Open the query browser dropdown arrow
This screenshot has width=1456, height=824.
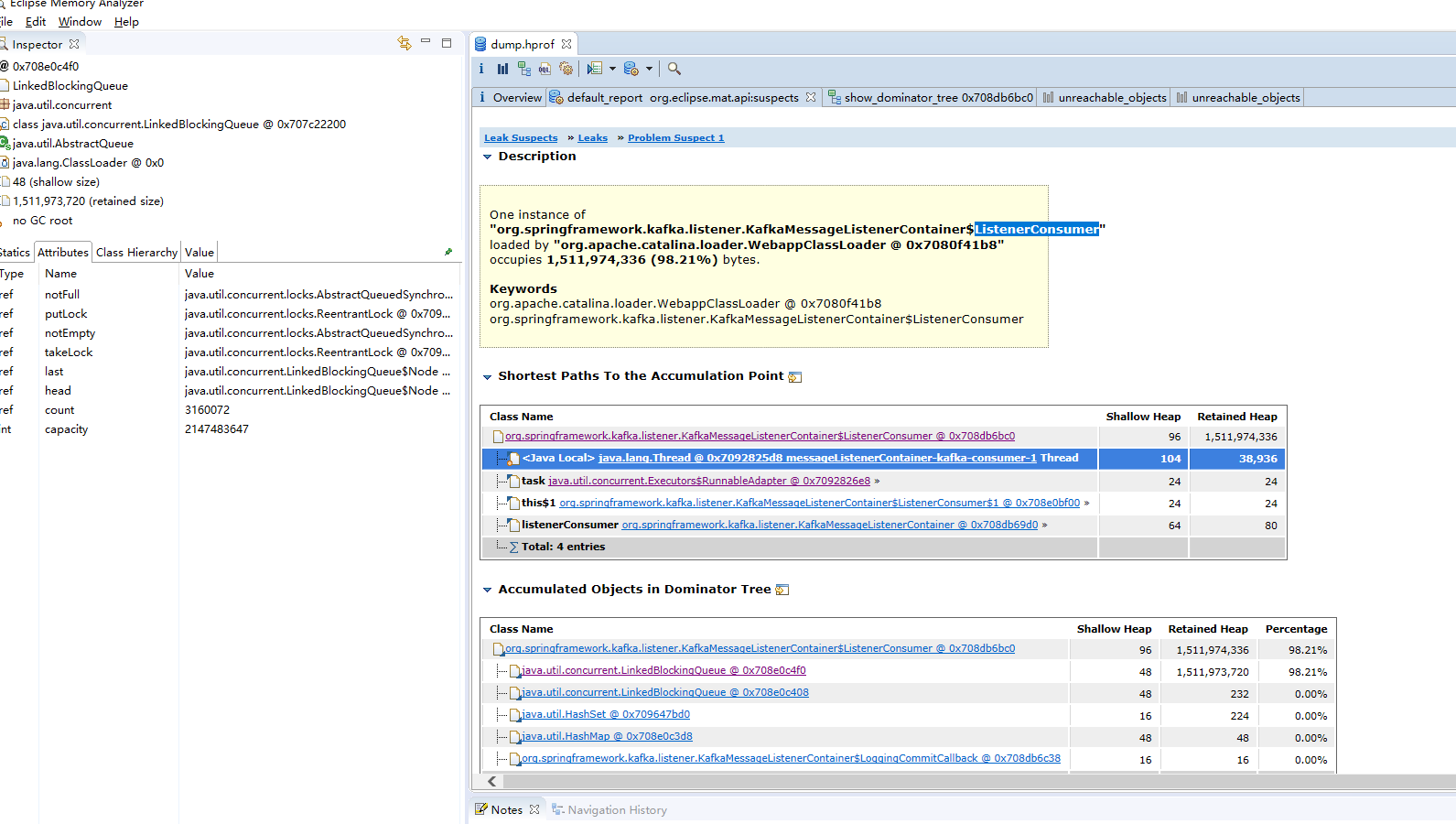tap(650, 69)
